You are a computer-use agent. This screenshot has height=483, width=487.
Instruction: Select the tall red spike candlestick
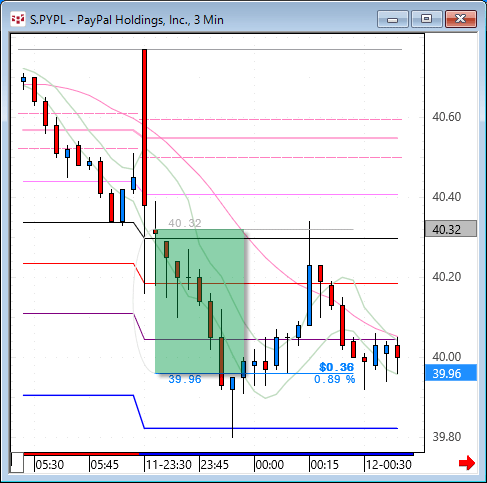(x=144, y=127)
